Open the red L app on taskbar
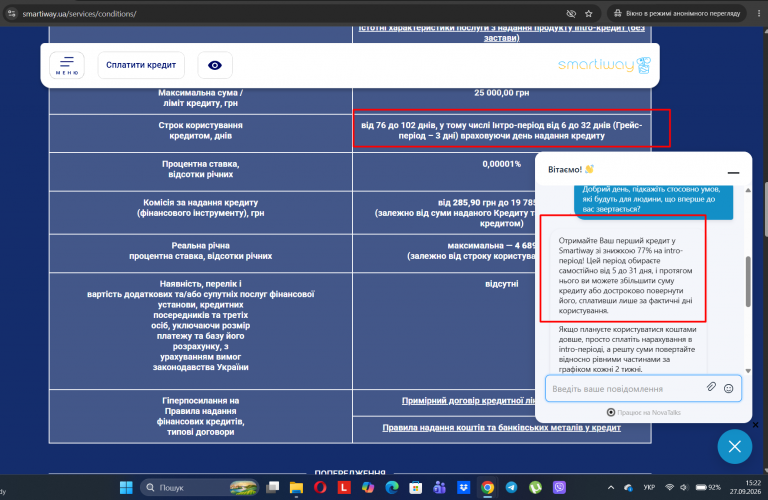Screen dimensions: 768x500 click(x=344, y=487)
